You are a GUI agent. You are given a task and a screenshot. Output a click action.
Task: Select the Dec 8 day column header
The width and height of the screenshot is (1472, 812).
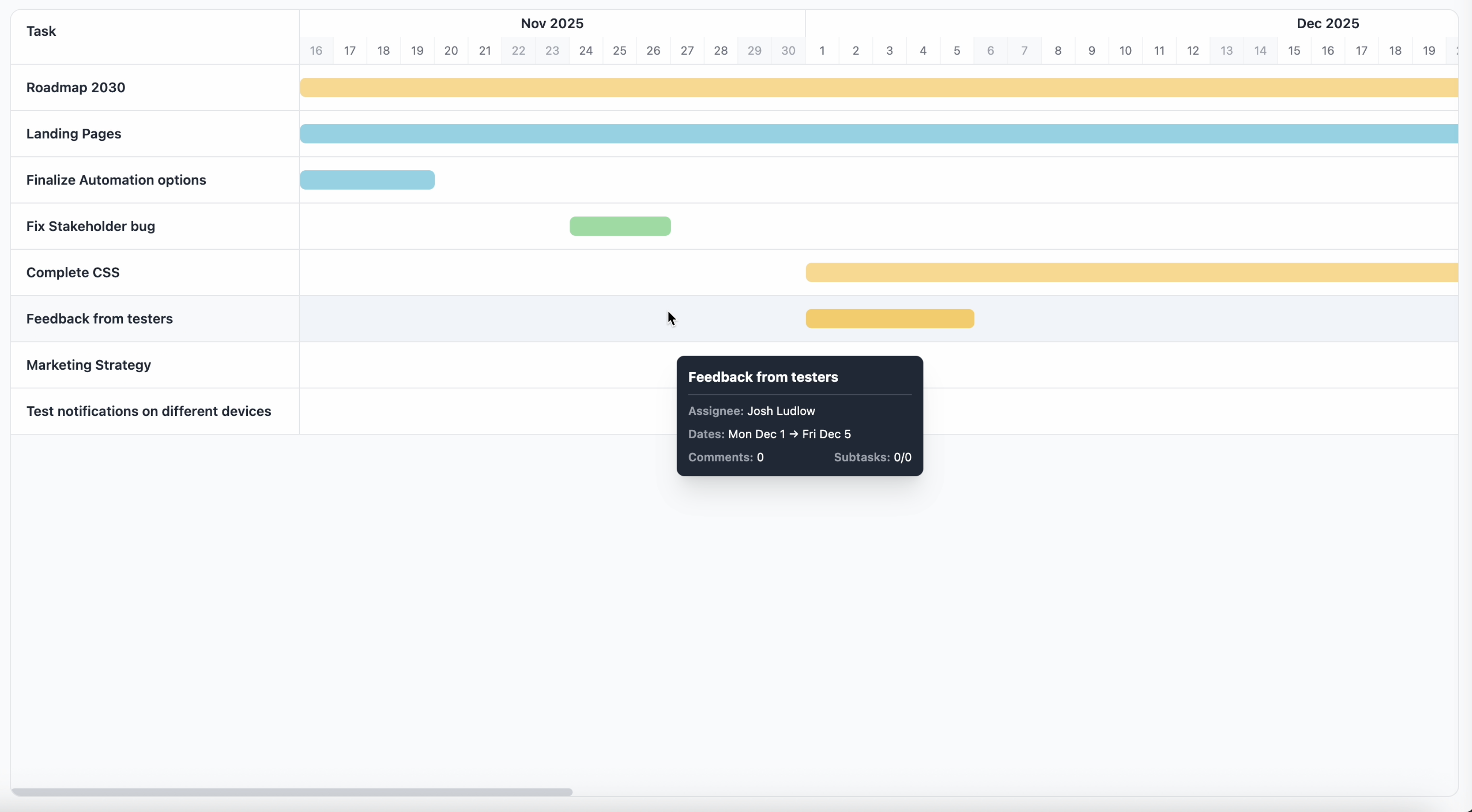tap(1058, 51)
